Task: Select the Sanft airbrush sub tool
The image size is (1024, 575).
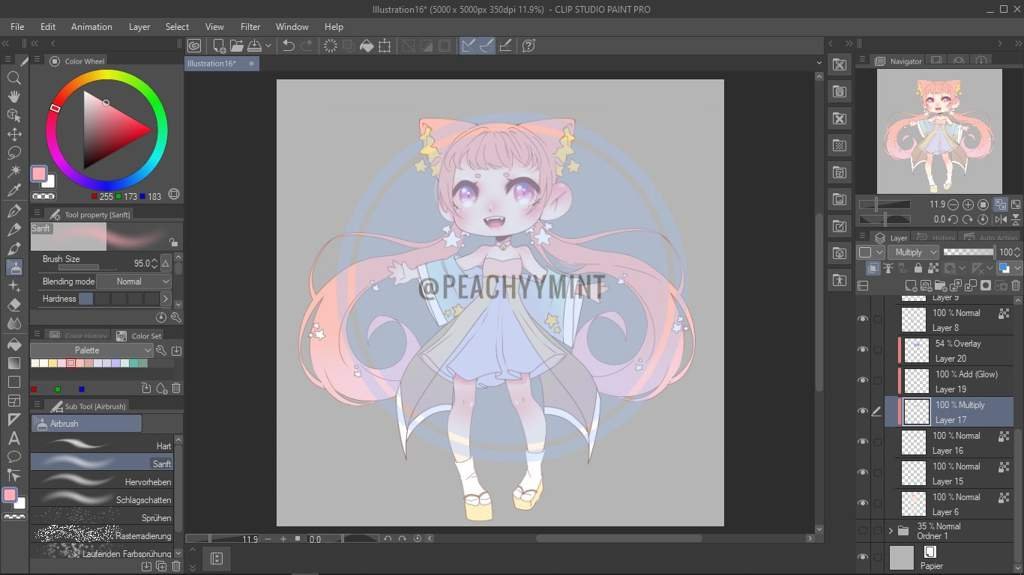Action: tap(102, 463)
